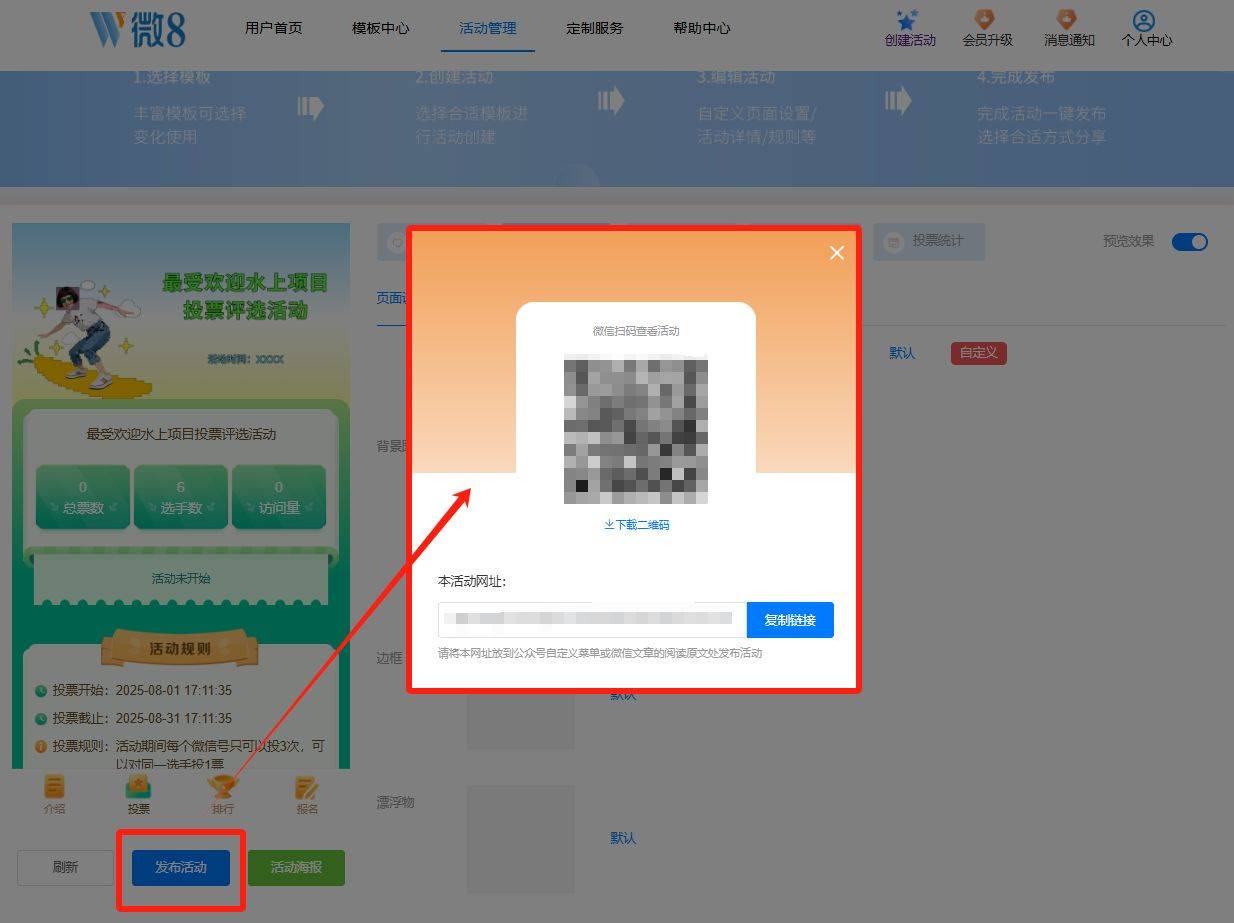This screenshot has width=1234, height=923.
Task: Click the 下载二维码 link
Action: (637, 524)
